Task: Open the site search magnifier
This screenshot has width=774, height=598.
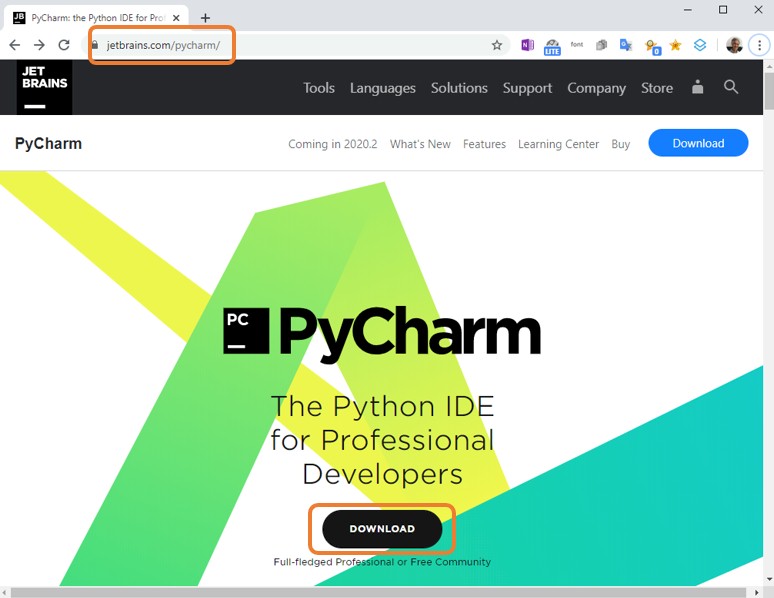Action: point(731,87)
